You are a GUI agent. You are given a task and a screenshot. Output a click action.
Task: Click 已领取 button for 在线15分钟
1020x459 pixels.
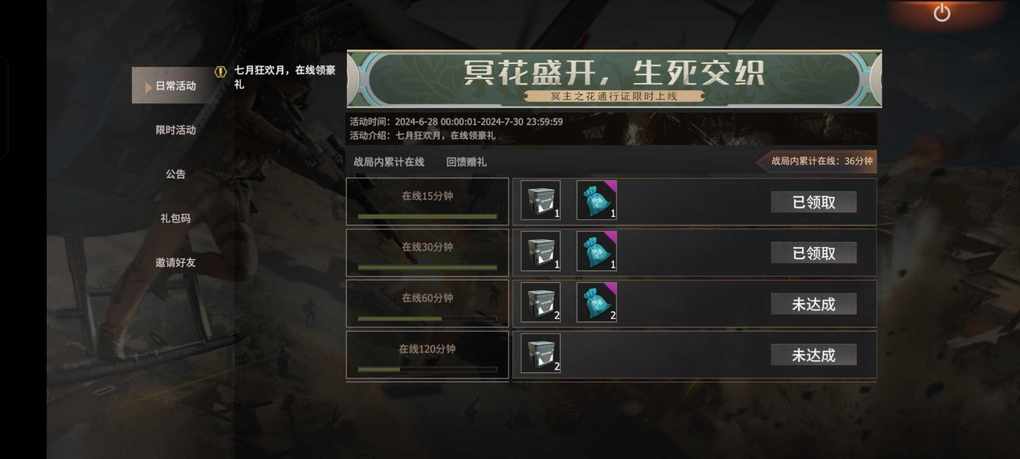[814, 202]
